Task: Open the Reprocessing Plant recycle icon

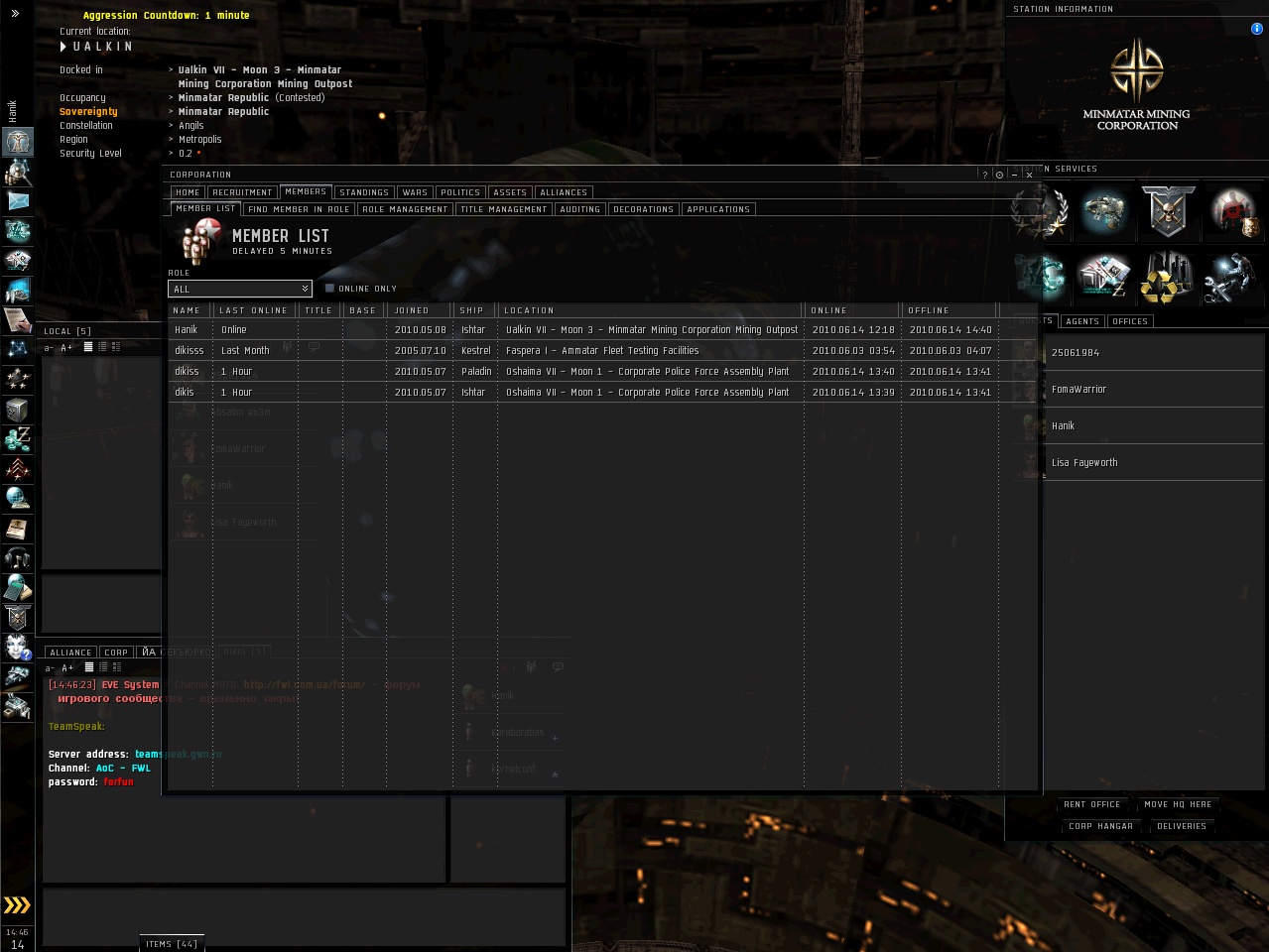Action: point(1168,277)
